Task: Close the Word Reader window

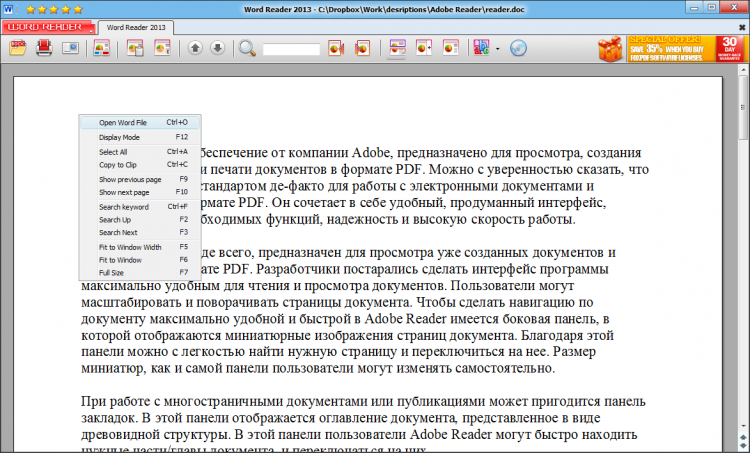Action: (x=734, y=8)
